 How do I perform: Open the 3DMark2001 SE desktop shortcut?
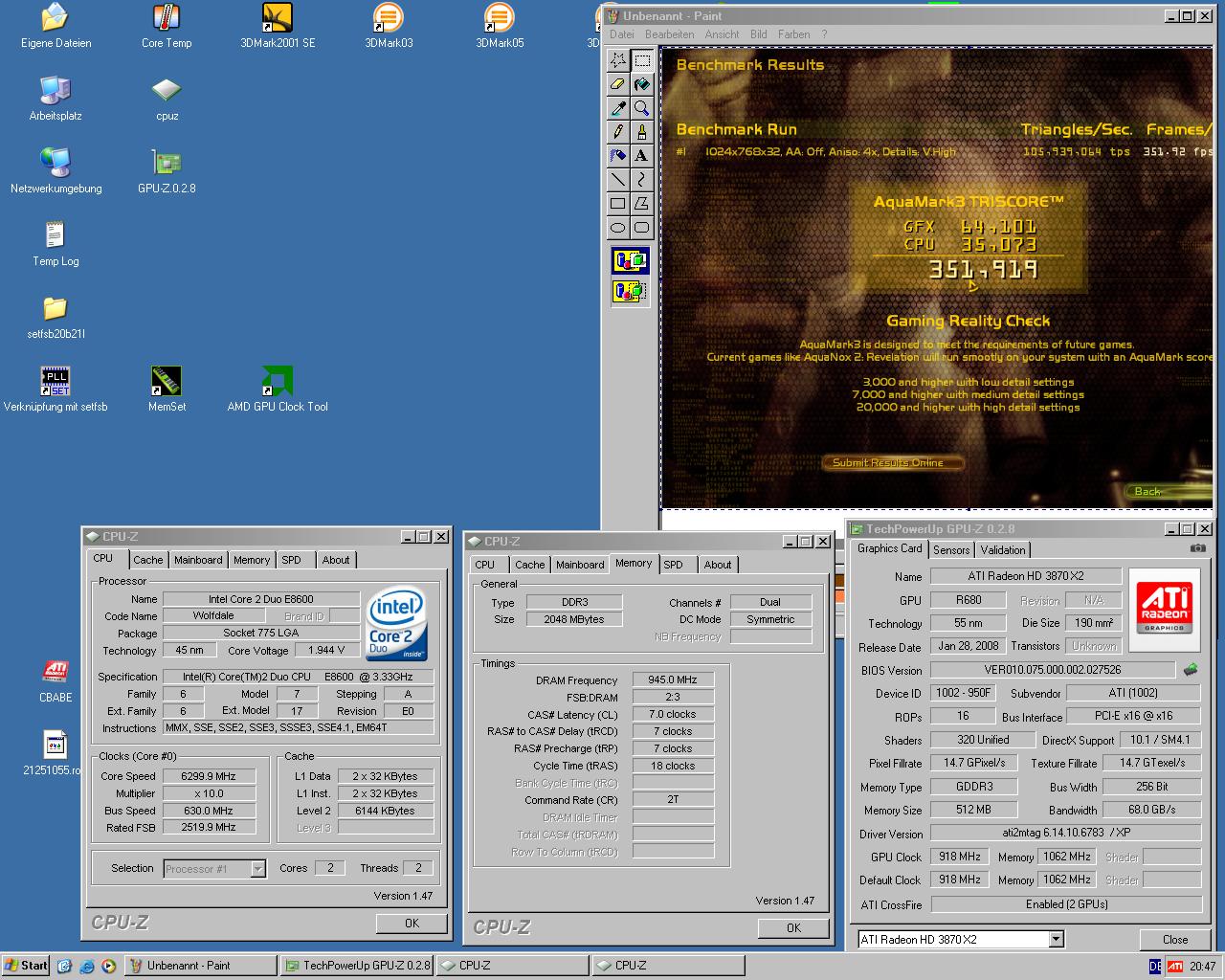pos(278,27)
